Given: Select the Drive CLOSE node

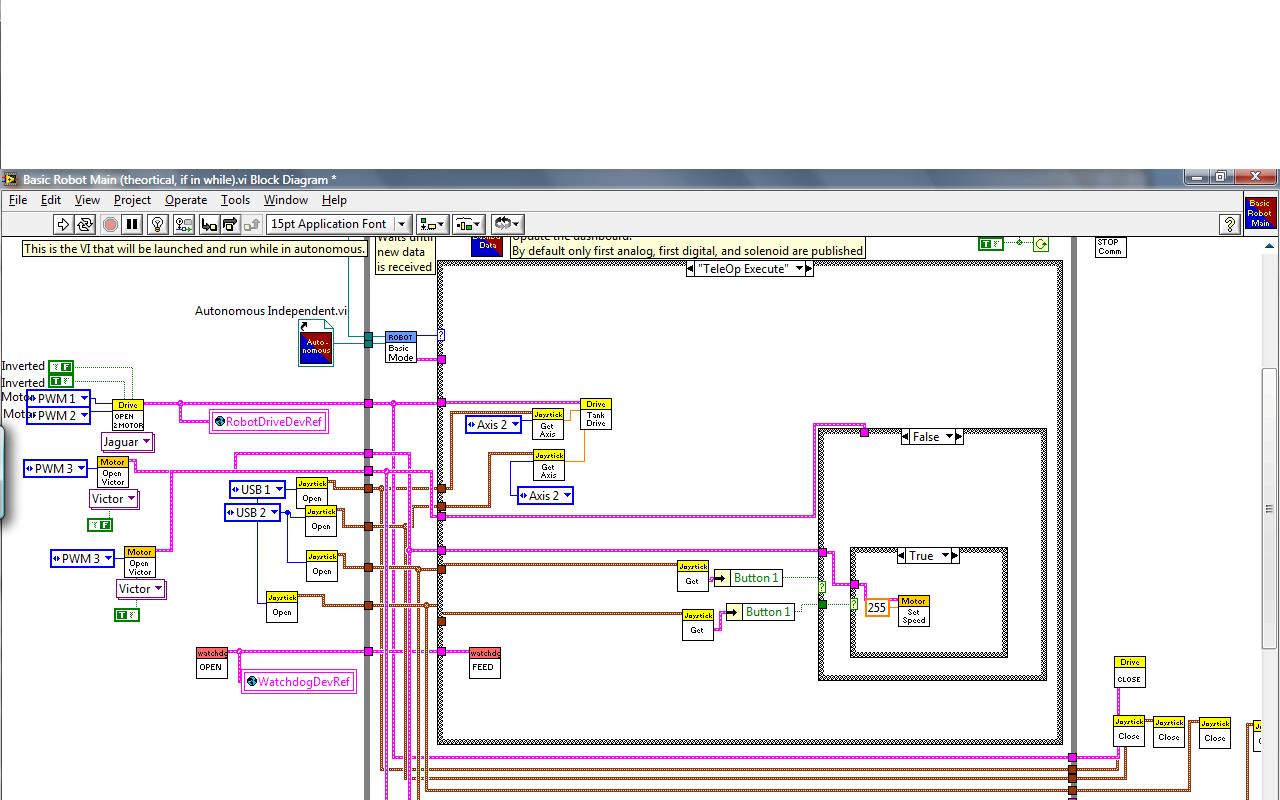Looking at the screenshot, I should [x=1130, y=673].
